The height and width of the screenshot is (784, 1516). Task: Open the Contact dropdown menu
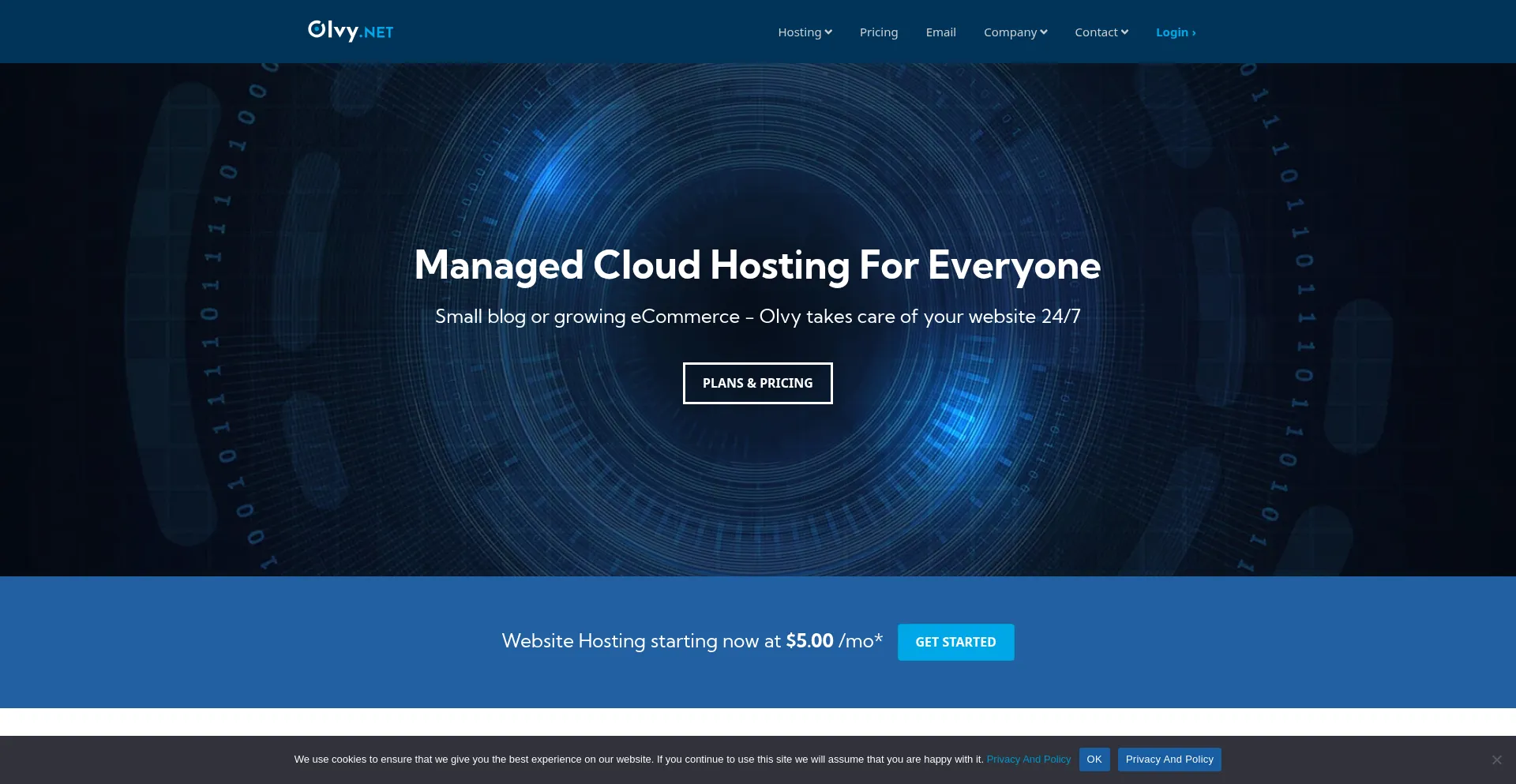[1096, 32]
